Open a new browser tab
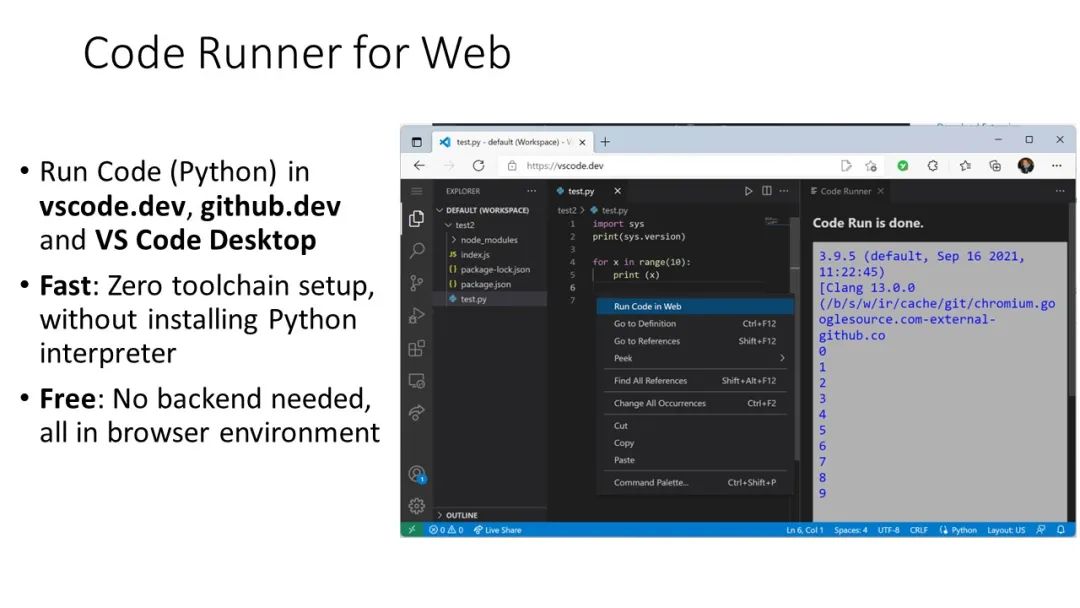This screenshot has width=1080, height=608. click(605, 142)
